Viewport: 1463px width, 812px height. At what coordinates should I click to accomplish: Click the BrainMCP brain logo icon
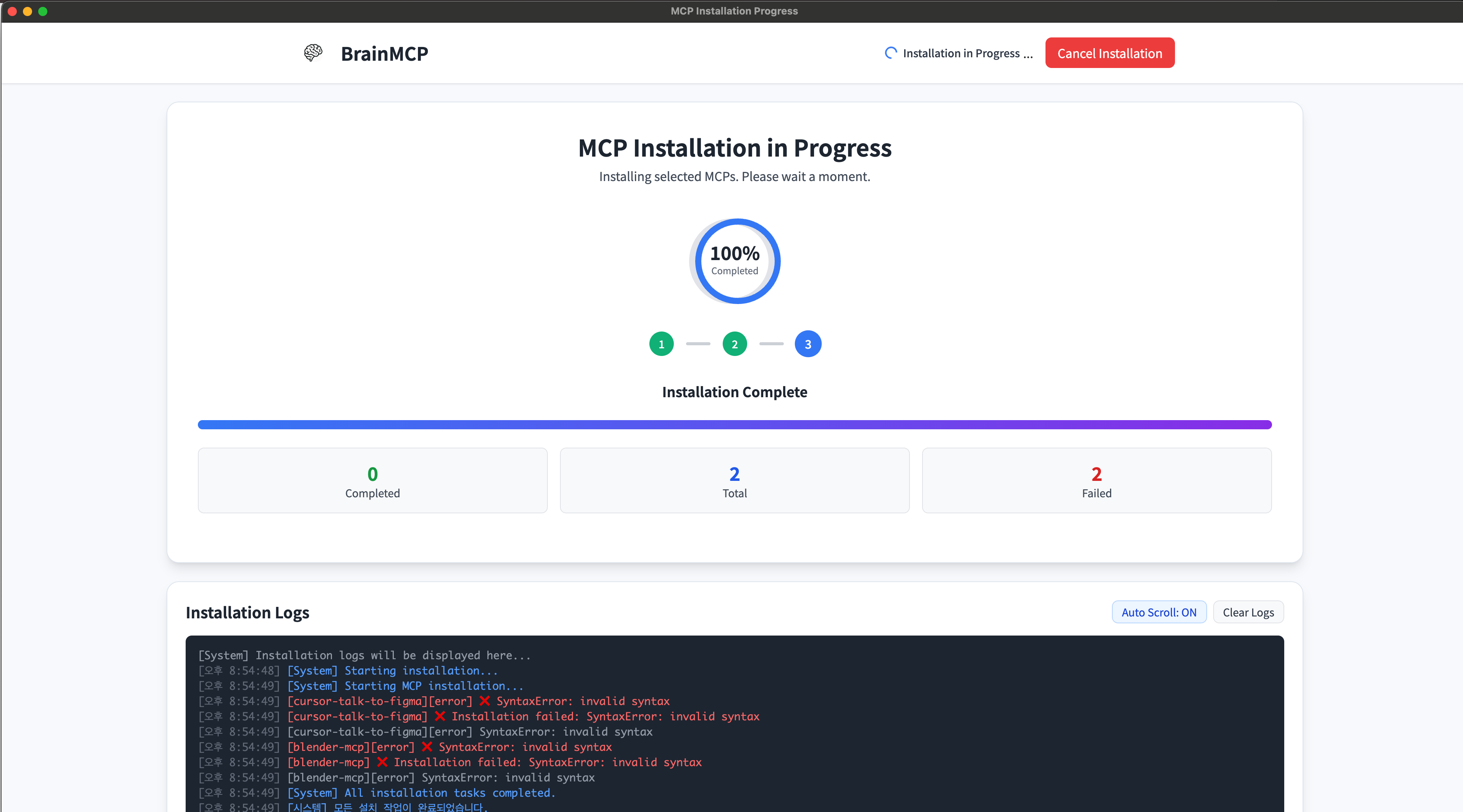pyautogui.click(x=313, y=53)
